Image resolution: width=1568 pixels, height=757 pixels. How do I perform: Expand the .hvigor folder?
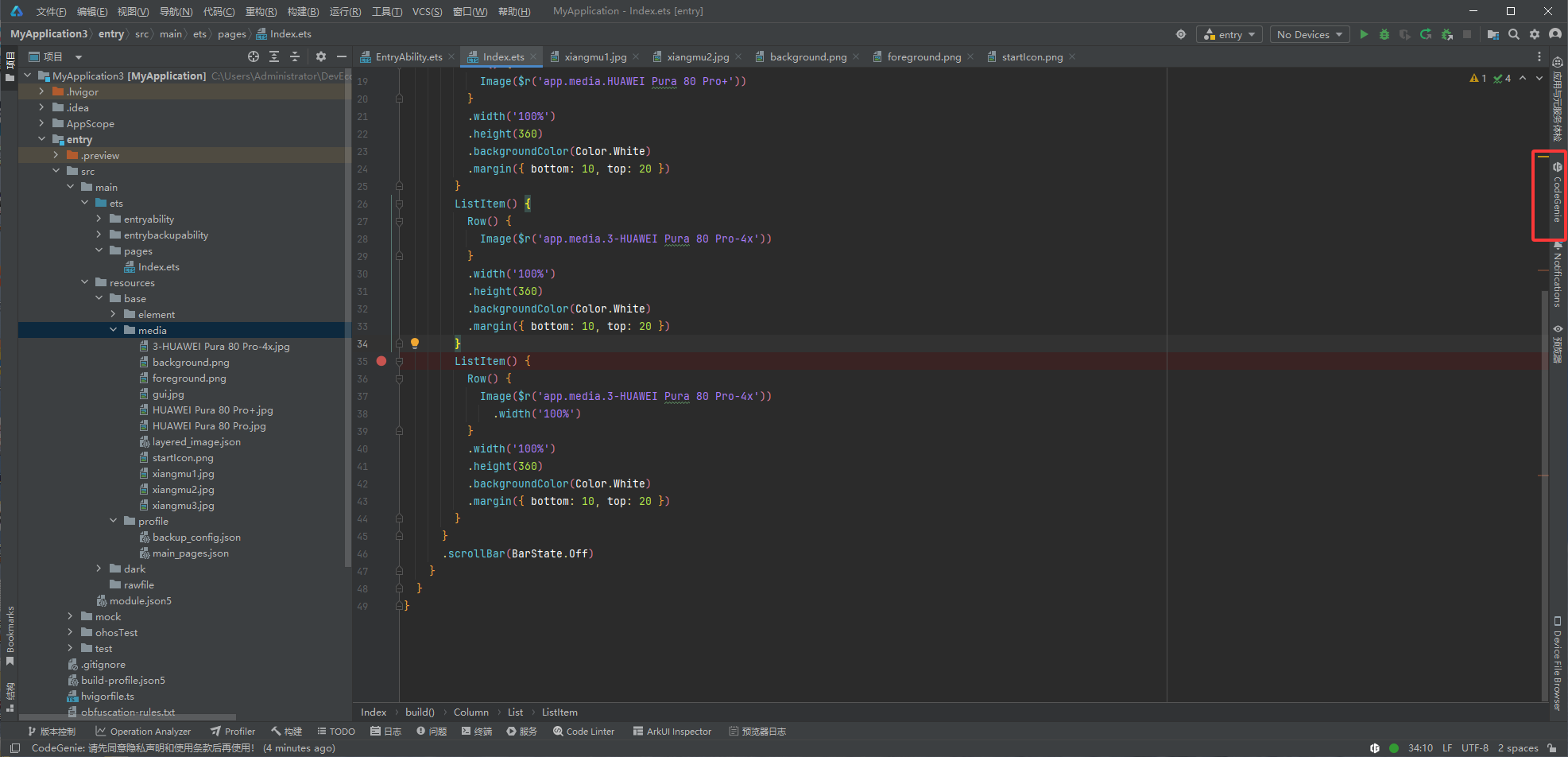pos(41,91)
